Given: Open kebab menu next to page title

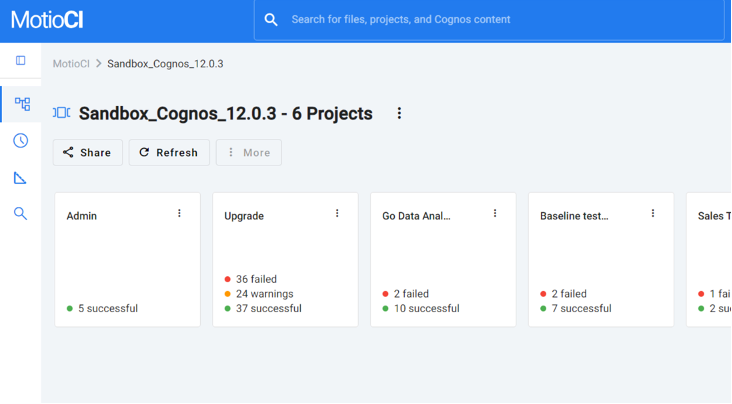Looking at the screenshot, I should (x=399, y=113).
